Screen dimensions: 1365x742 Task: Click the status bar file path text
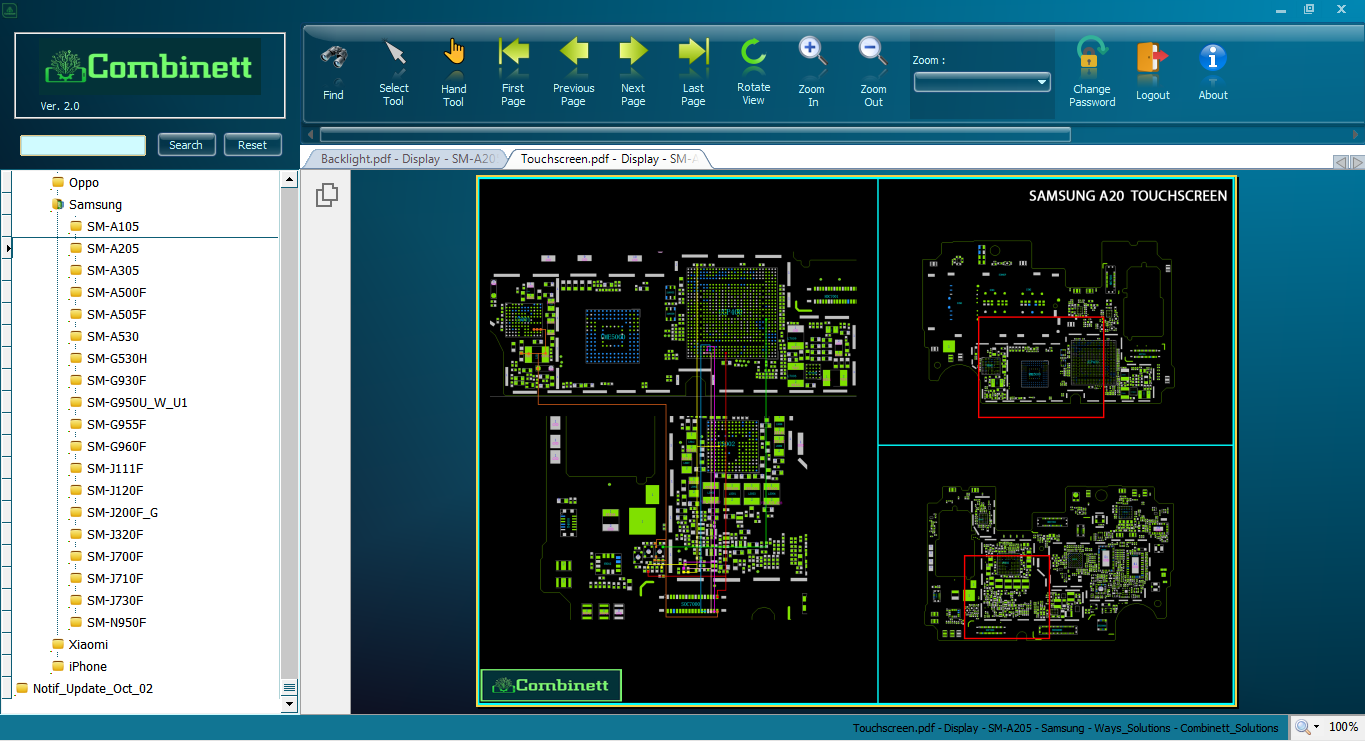pyautogui.click(x=1065, y=728)
